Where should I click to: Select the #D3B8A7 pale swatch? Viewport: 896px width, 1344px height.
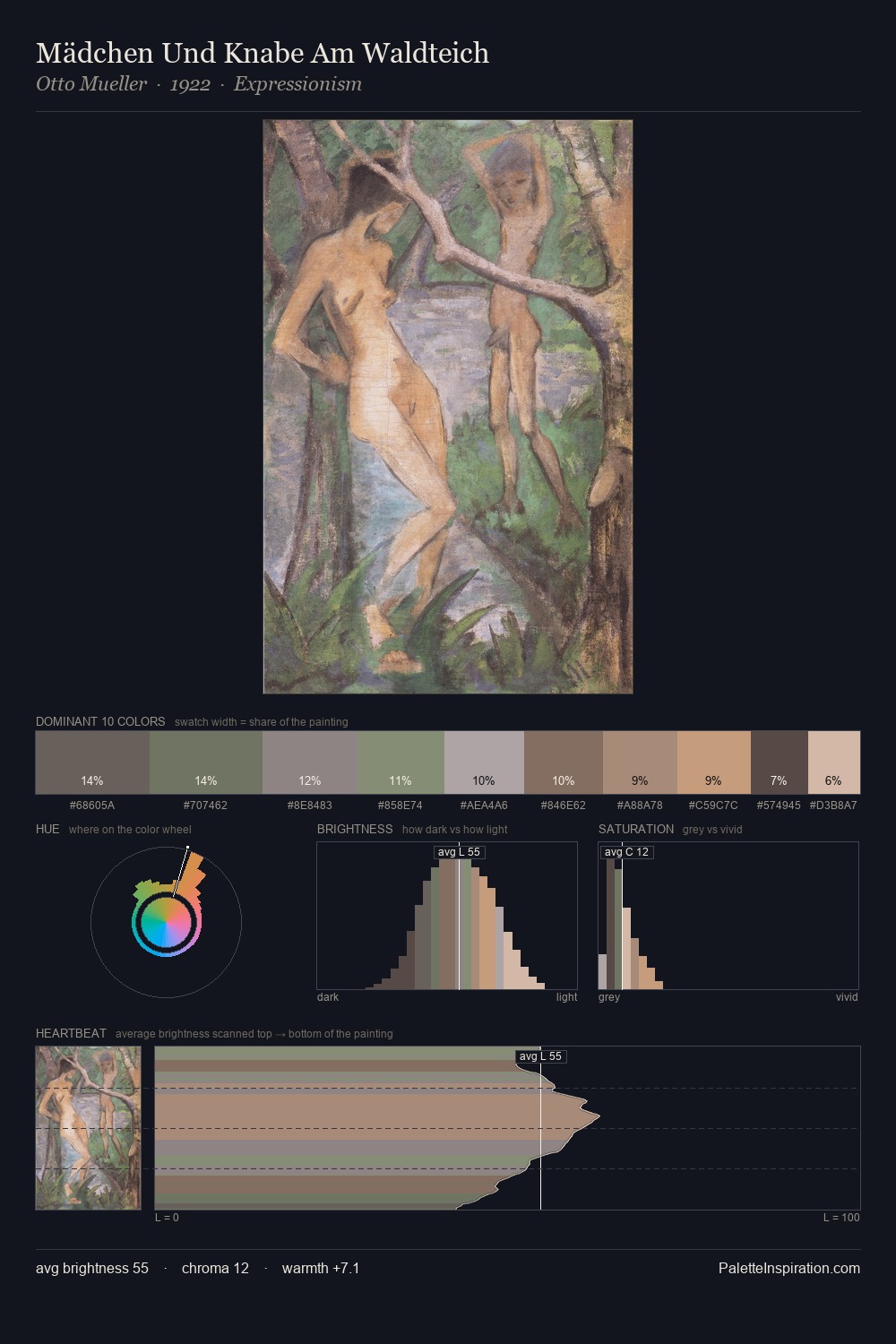(834, 762)
